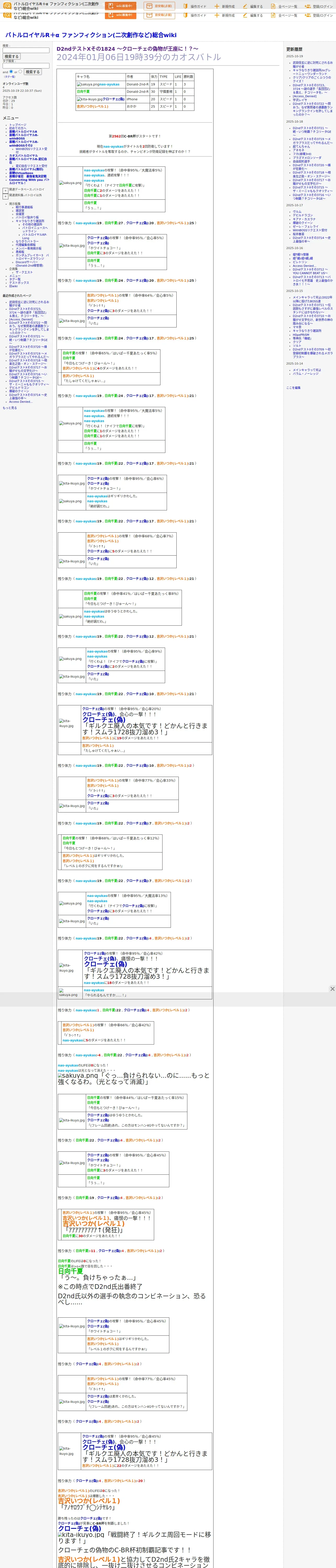Viewport: 336px width, 1568px height.
Task: Open the site title バトルロイヤルR+α 総合wiki heading
Action: tap(91, 35)
